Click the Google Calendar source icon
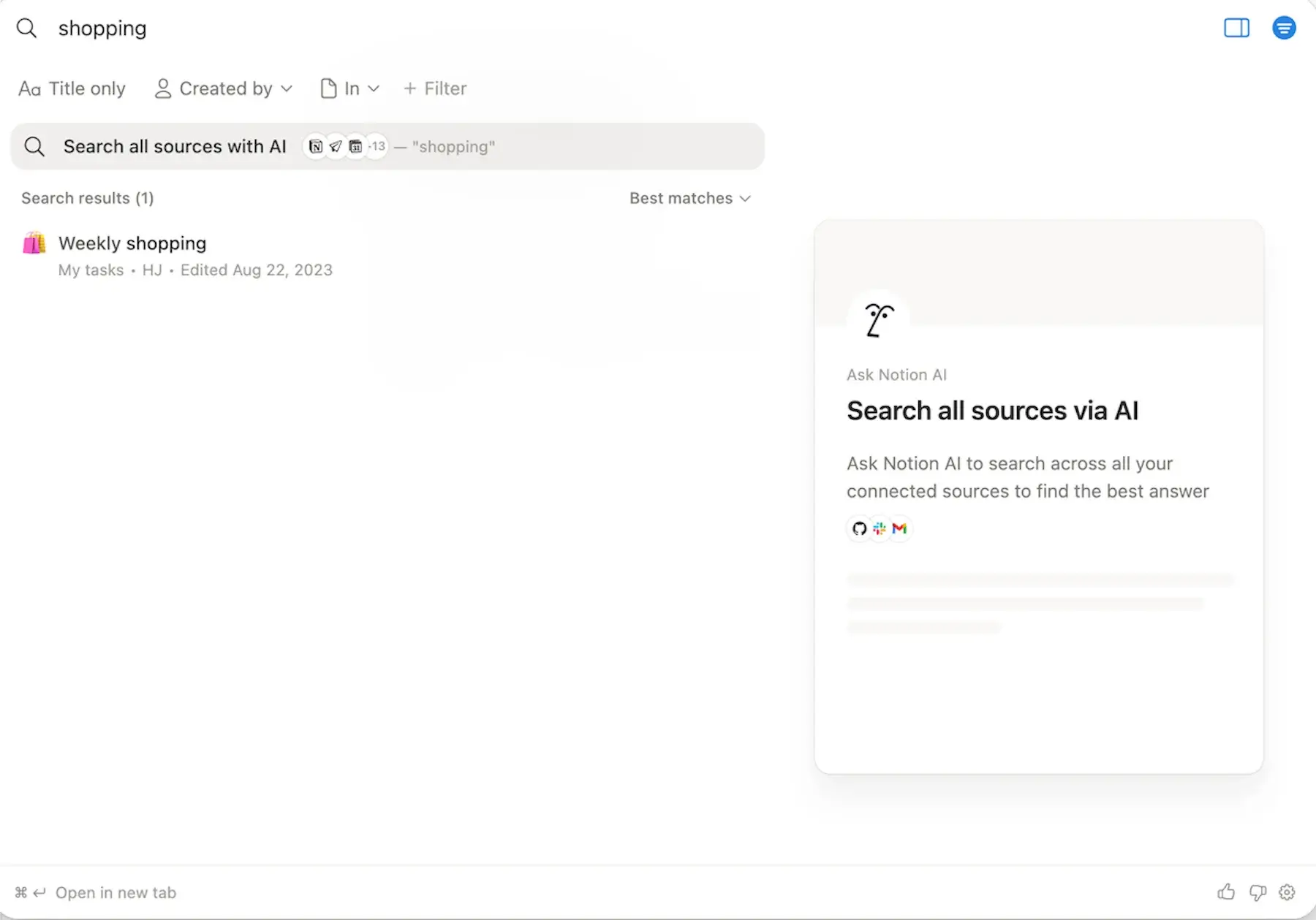The height and width of the screenshot is (920, 1316). click(356, 146)
